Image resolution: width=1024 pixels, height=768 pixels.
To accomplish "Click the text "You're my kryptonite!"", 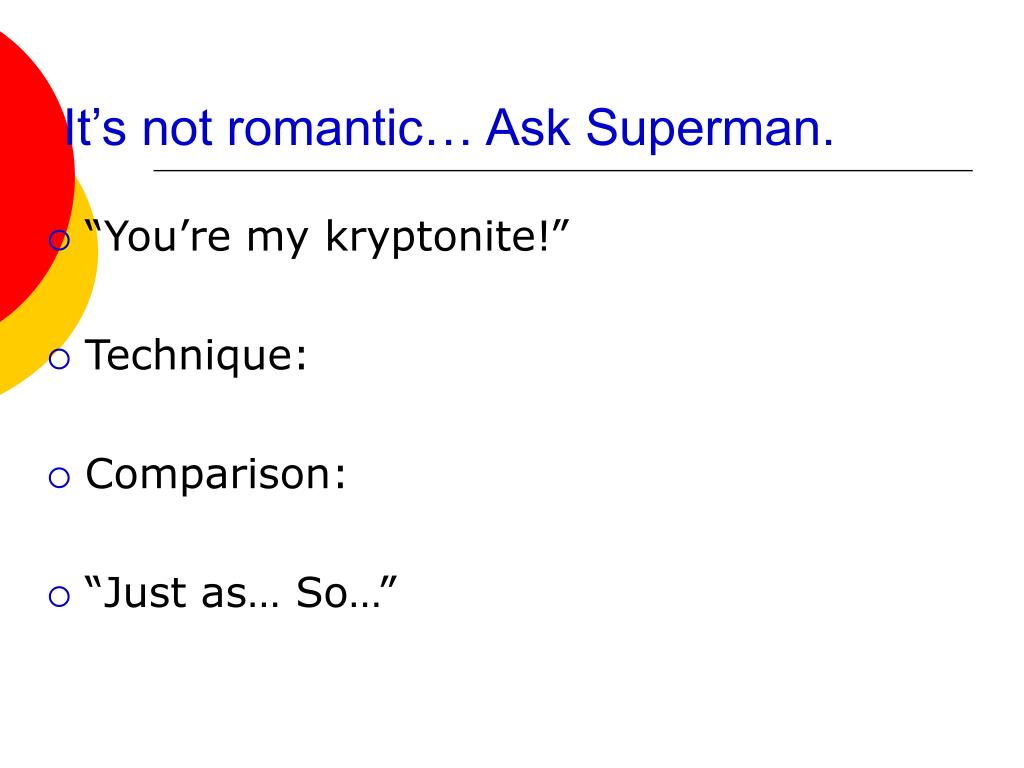I will pyautogui.click(x=327, y=236).
